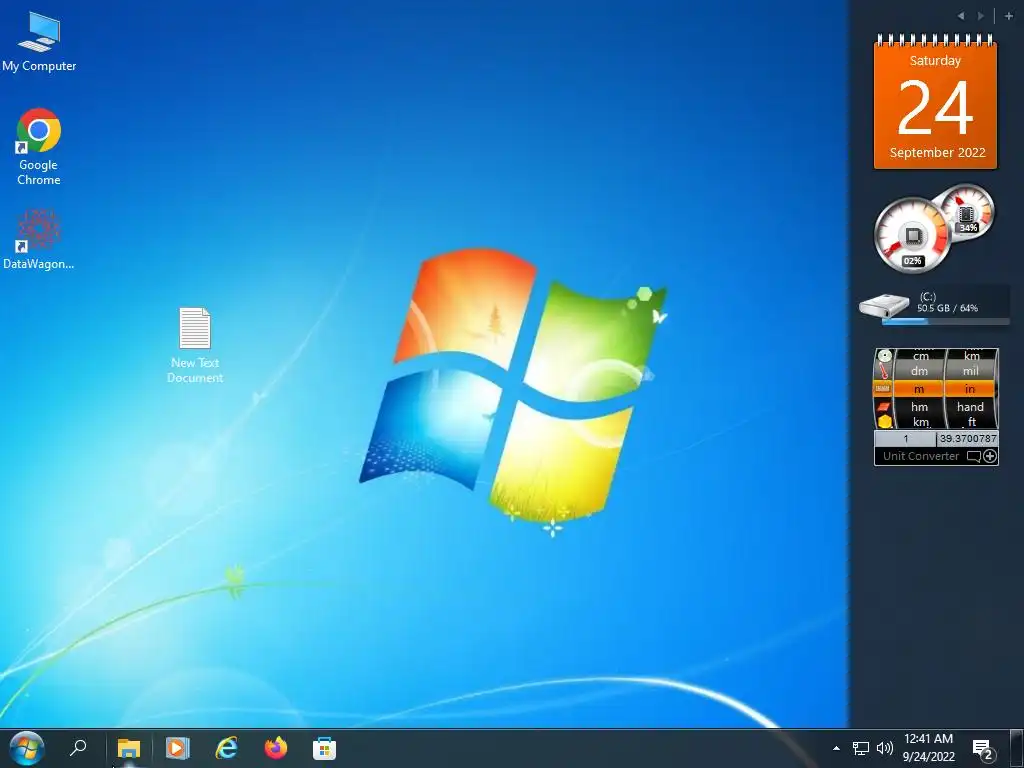Click the 'September 2022' text on calendar
The height and width of the screenshot is (768, 1024).
click(x=937, y=153)
